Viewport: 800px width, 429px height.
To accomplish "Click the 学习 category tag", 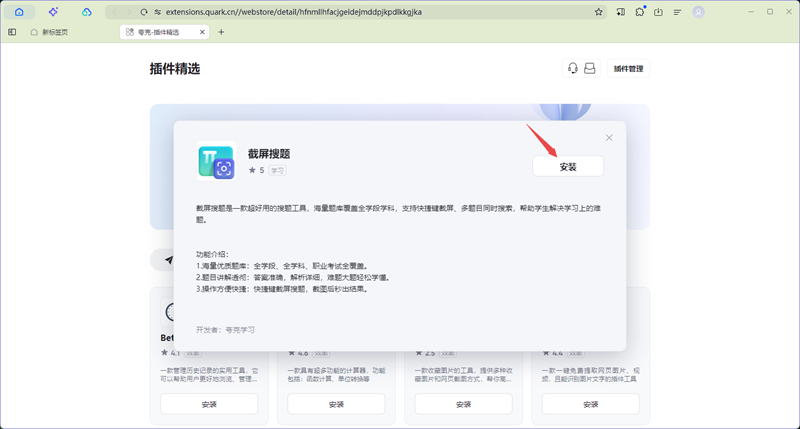I will click(x=277, y=170).
